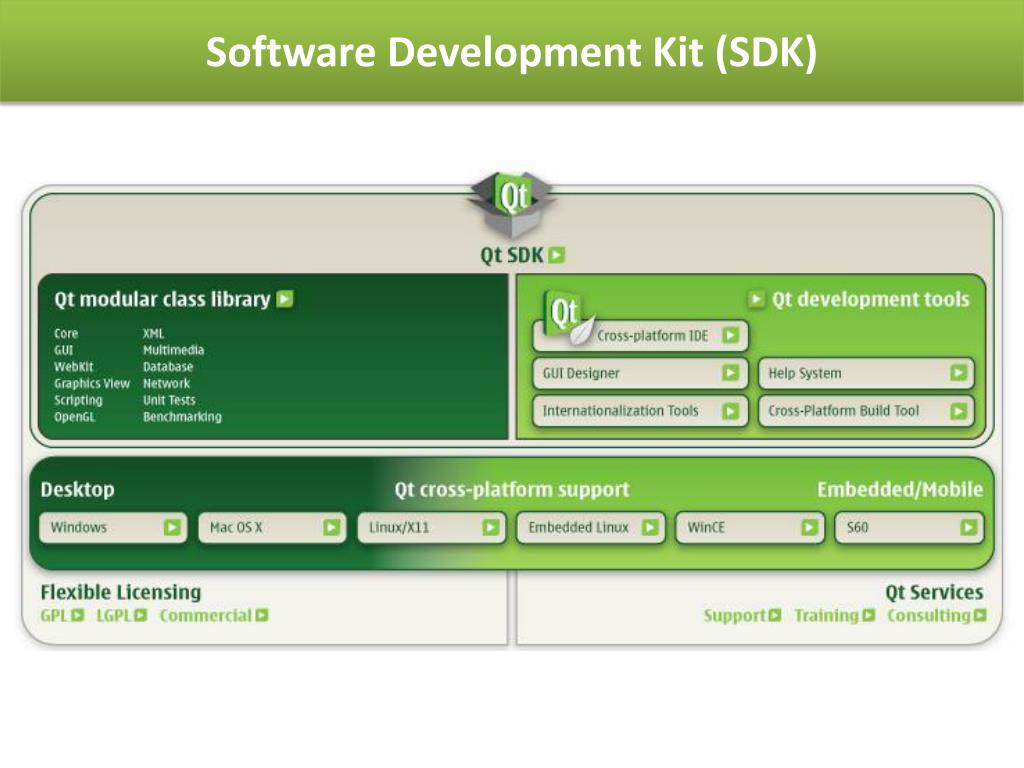Screen dimensions: 1024x768
Task: Click the Scripting module text
Action: pos(78,400)
